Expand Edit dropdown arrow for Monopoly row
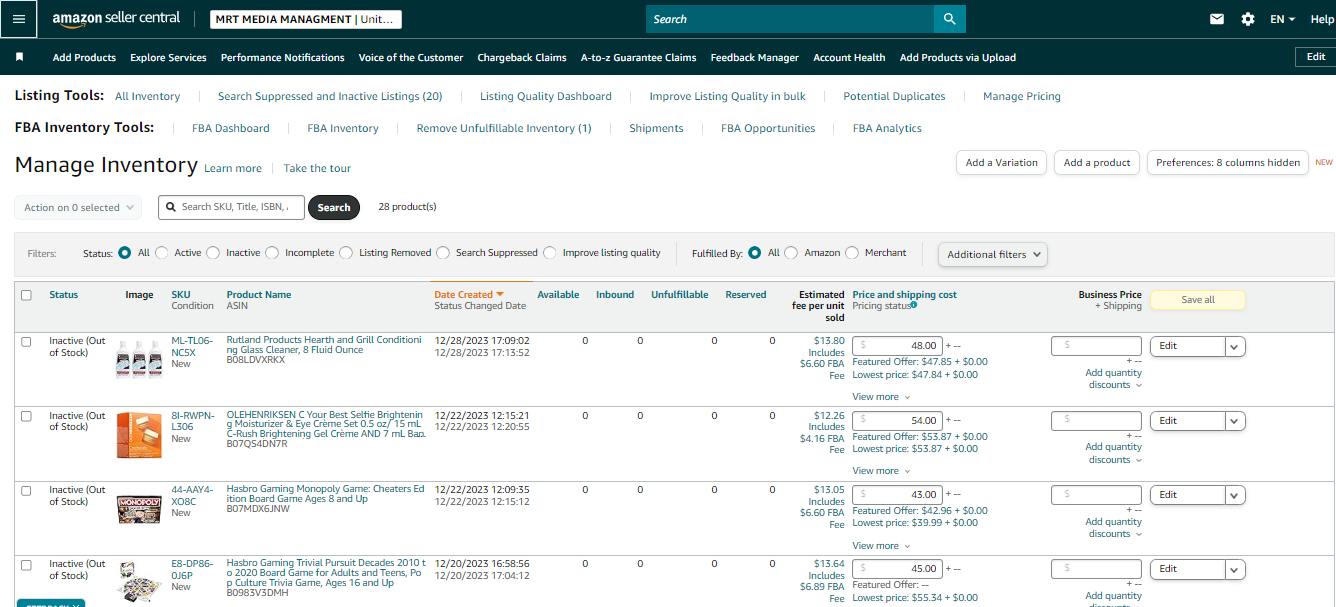This screenshot has height=607, width=1336. click(x=1235, y=495)
